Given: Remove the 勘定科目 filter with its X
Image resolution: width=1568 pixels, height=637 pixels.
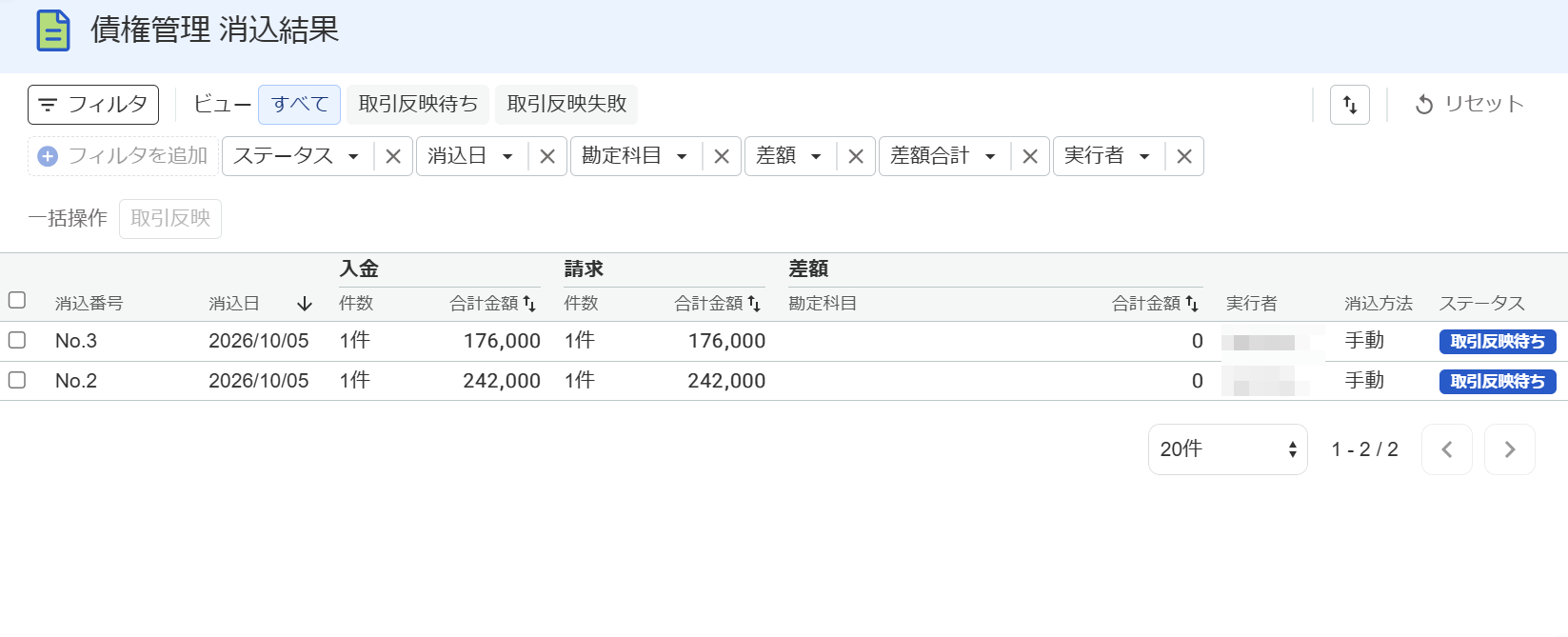Looking at the screenshot, I should pyautogui.click(x=722, y=156).
